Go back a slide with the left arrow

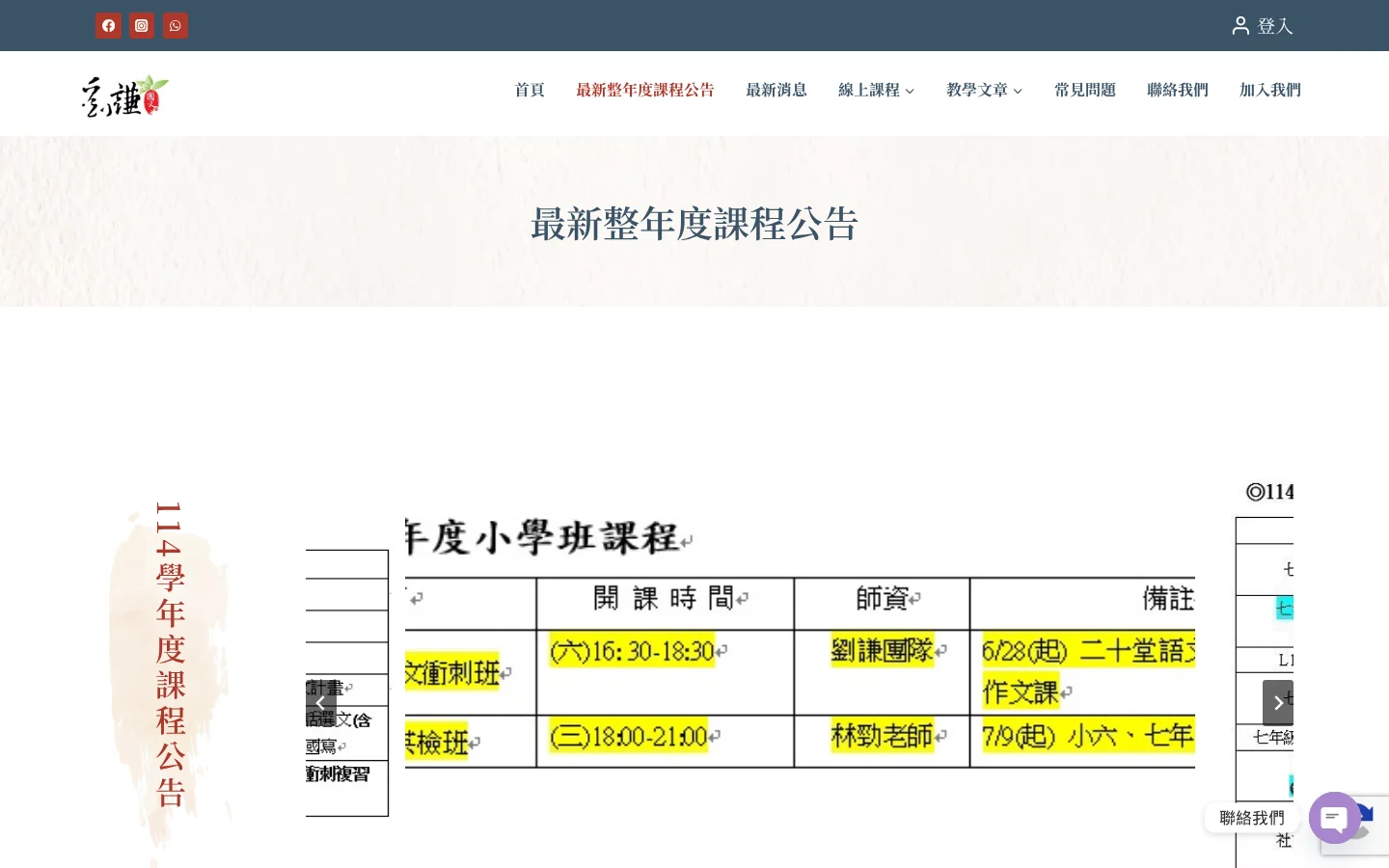pyautogui.click(x=321, y=702)
